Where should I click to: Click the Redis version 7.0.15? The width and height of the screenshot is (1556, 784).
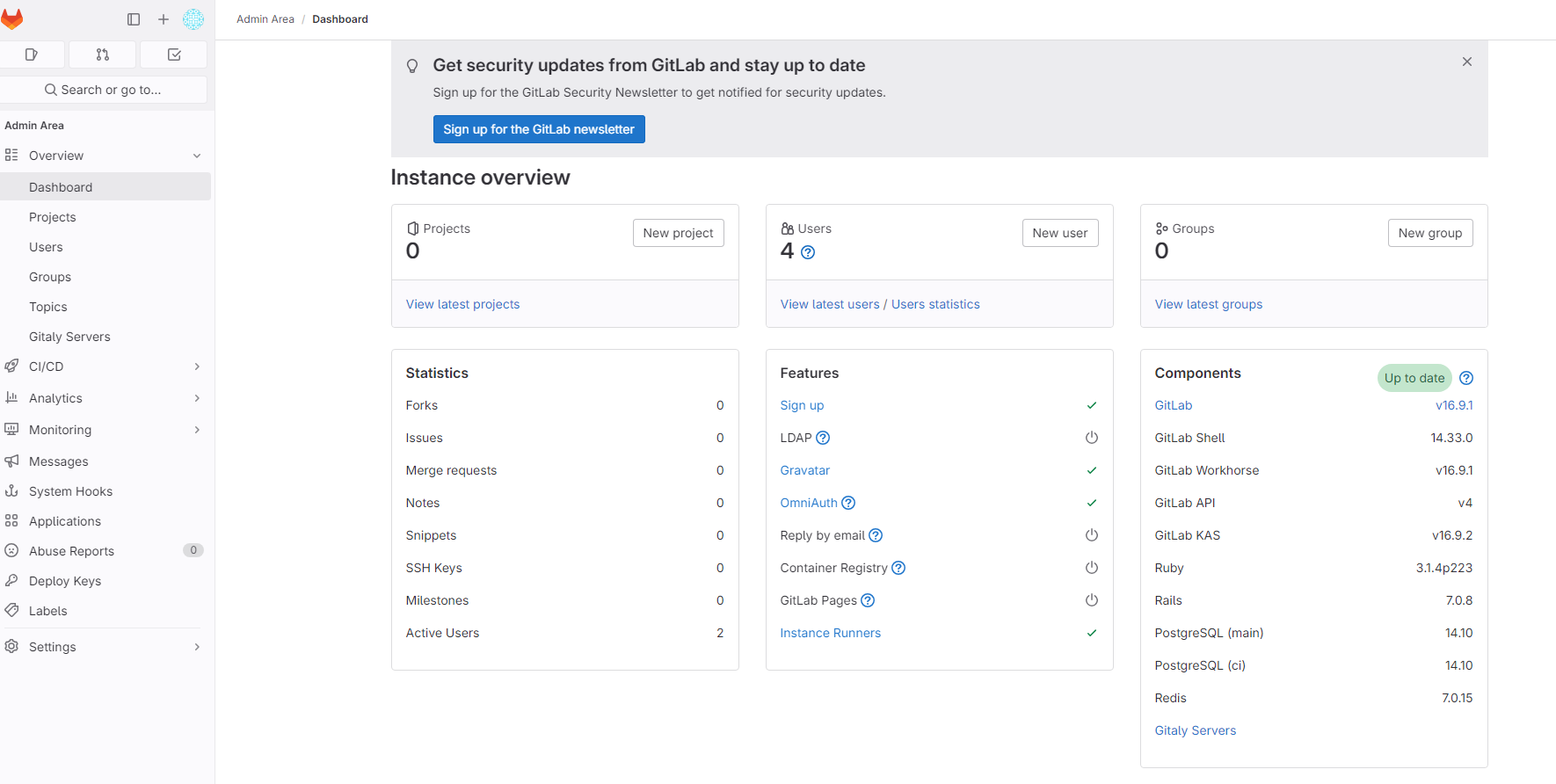tap(1458, 698)
